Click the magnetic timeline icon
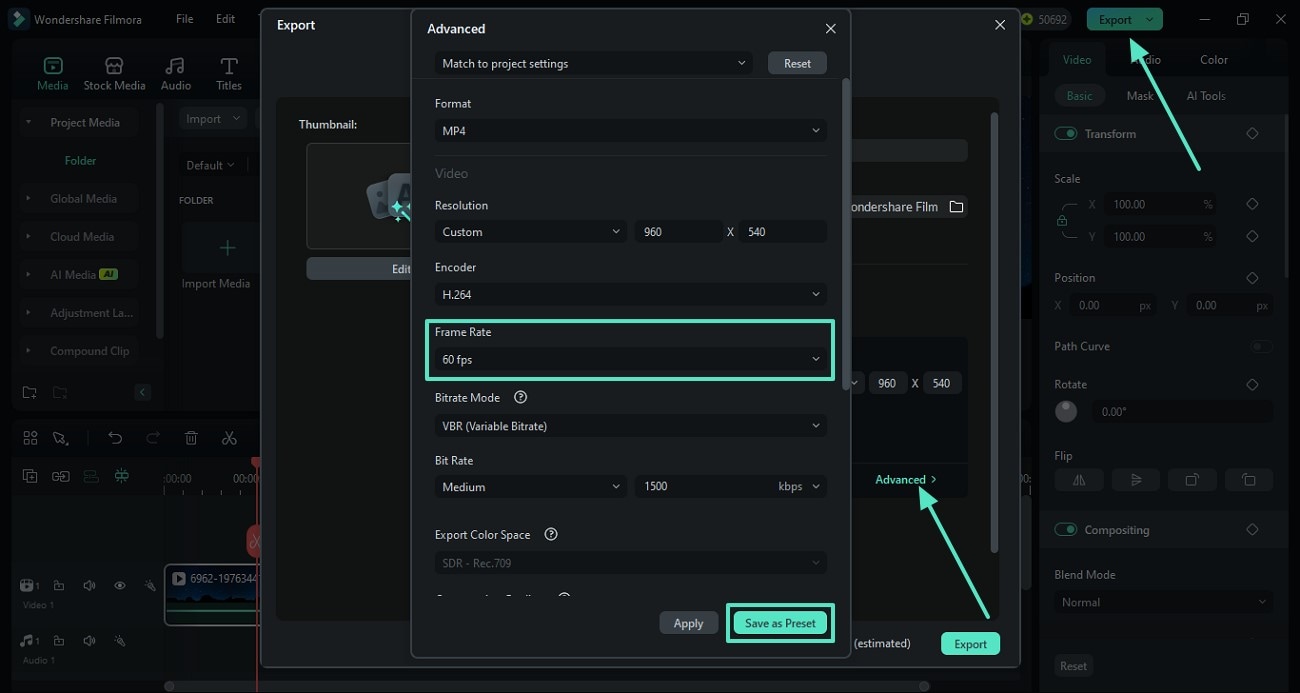1300x693 pixels. coord(91,476)
